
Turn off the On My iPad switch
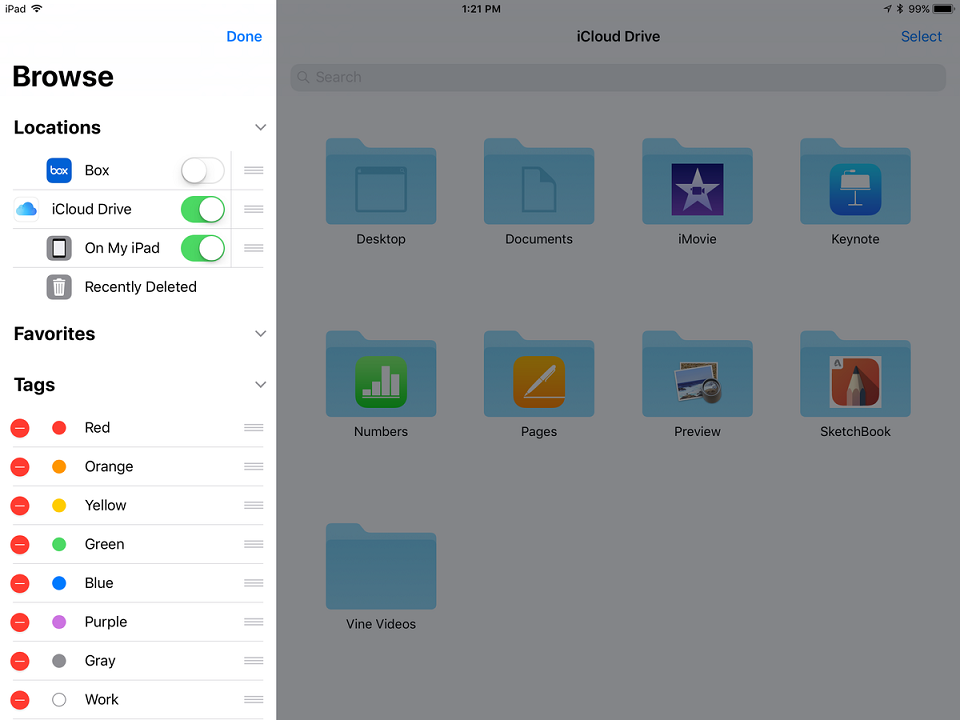203,248
